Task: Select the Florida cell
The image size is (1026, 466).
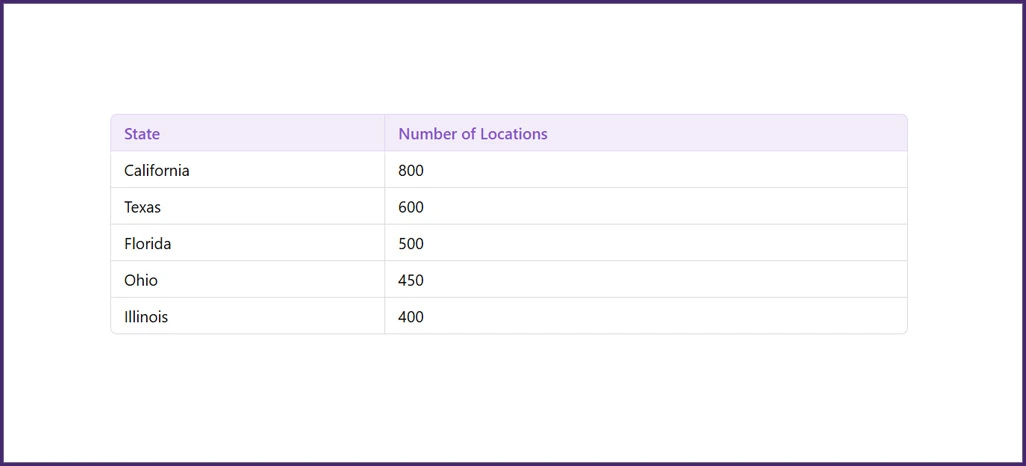Action: (x=147, y=244)
